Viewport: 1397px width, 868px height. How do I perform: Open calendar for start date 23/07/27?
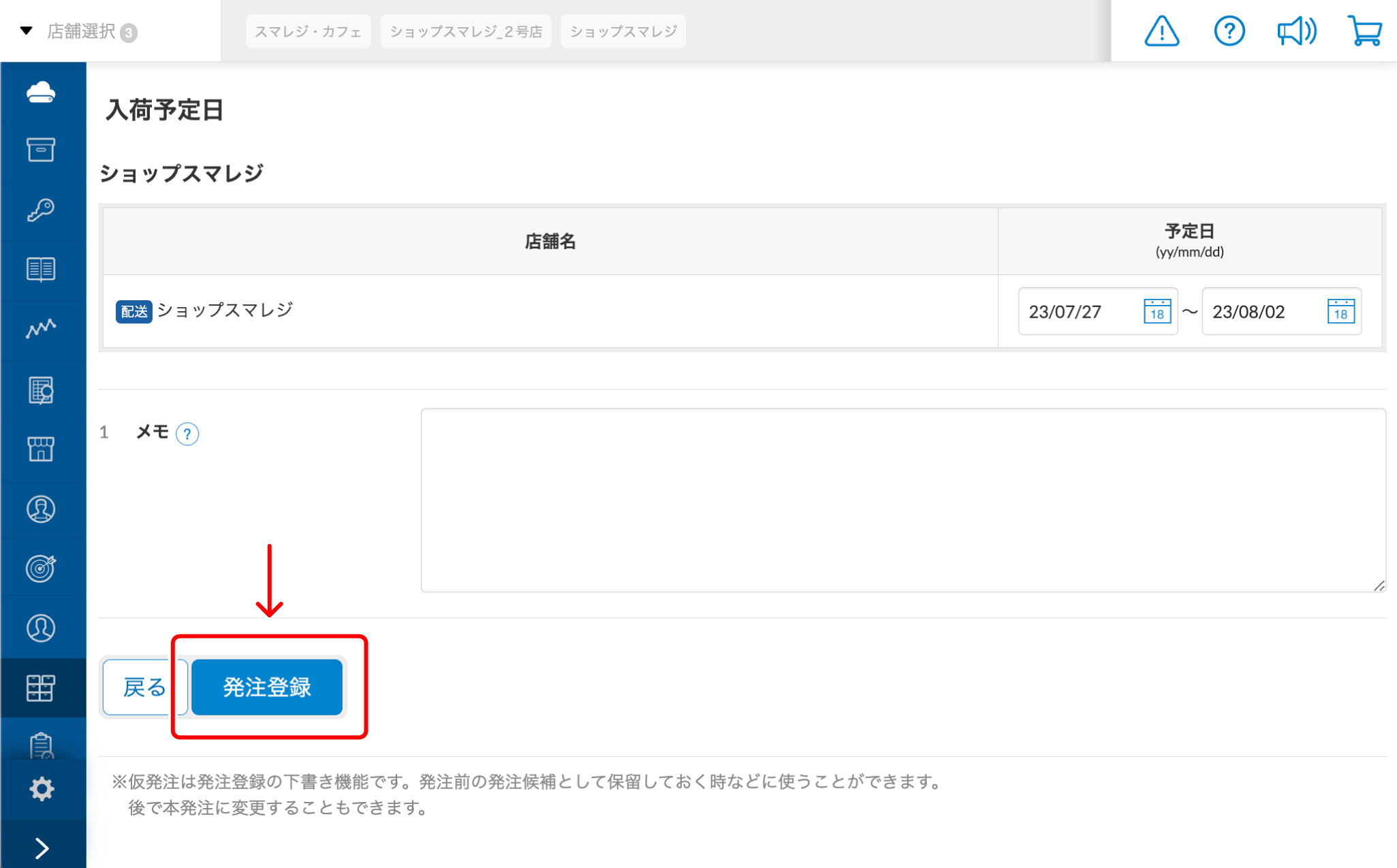coord(1157,311)
